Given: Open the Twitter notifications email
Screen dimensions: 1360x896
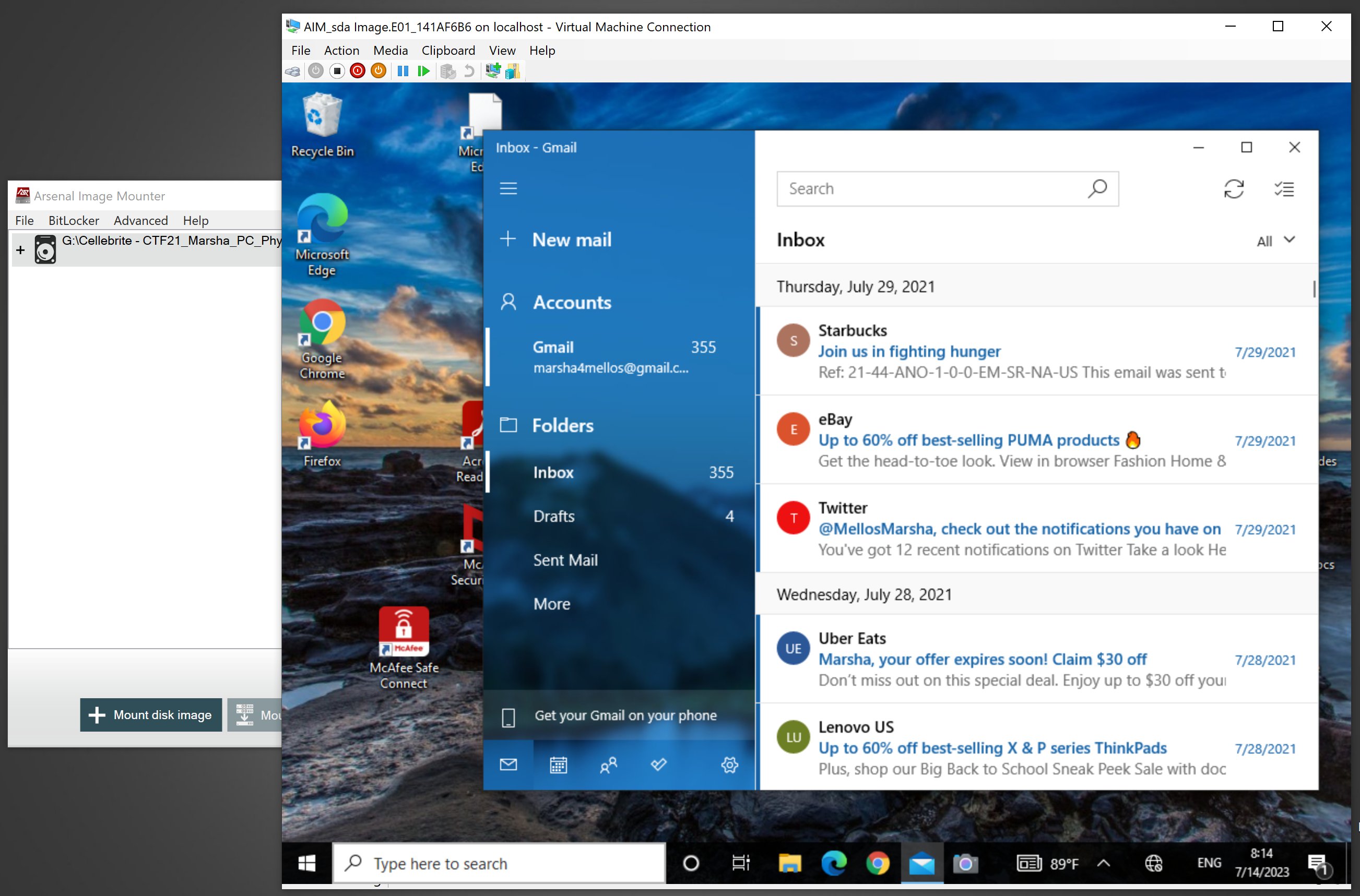Looking at the screenshot, I should [1019, 529].
